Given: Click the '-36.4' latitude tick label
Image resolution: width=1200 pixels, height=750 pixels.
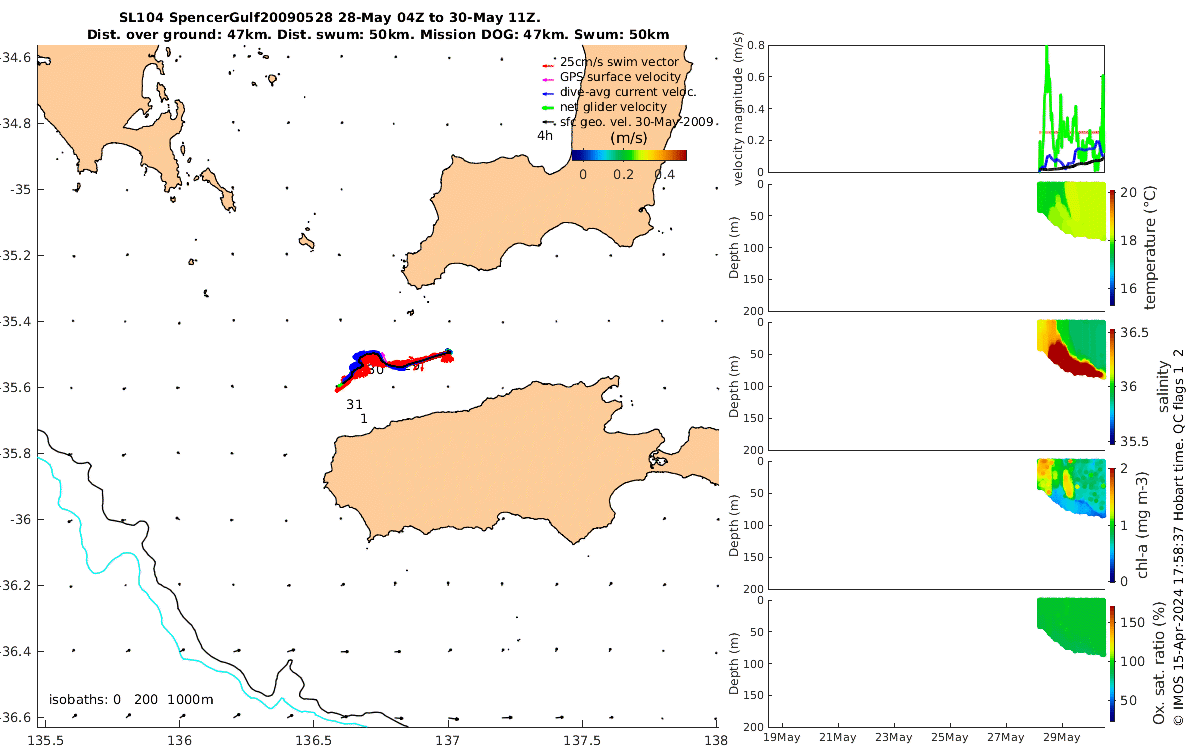Looking at the screenshot, I should (14, 651).
